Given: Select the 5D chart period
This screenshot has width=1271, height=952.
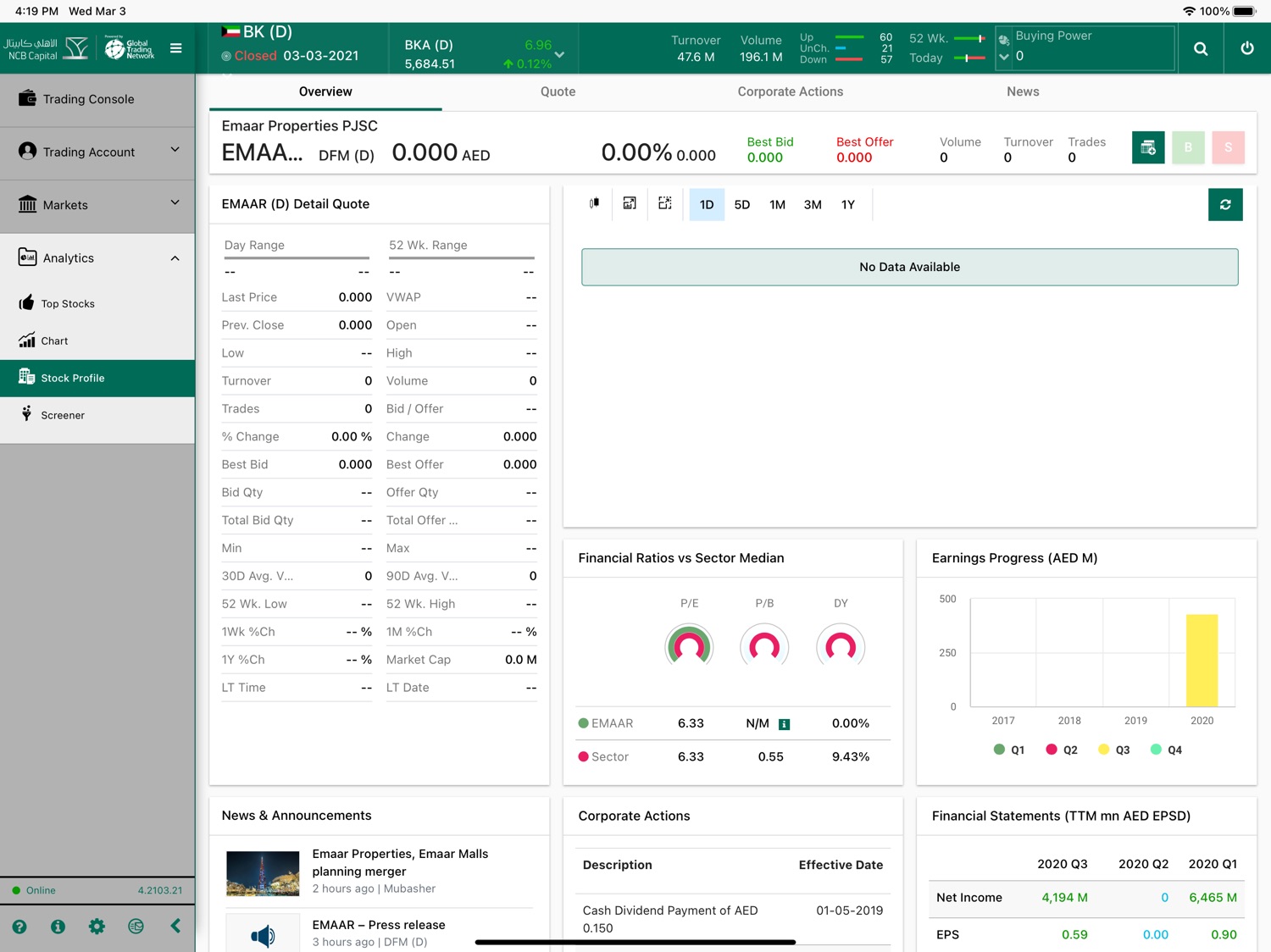Looking at the screenshot, I should (x=742, y=204).
